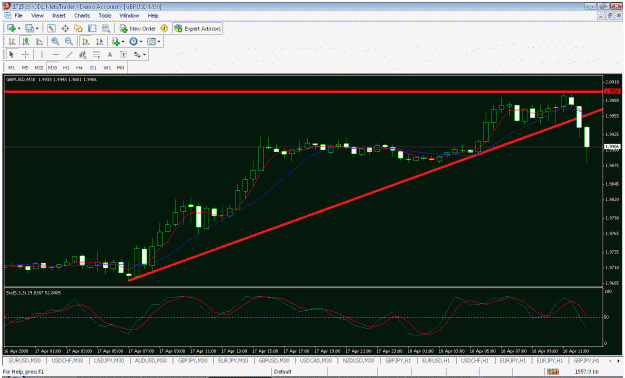Viewport: 625px width, 378px height.
Task: Open the Help menu
Action: 153,16
